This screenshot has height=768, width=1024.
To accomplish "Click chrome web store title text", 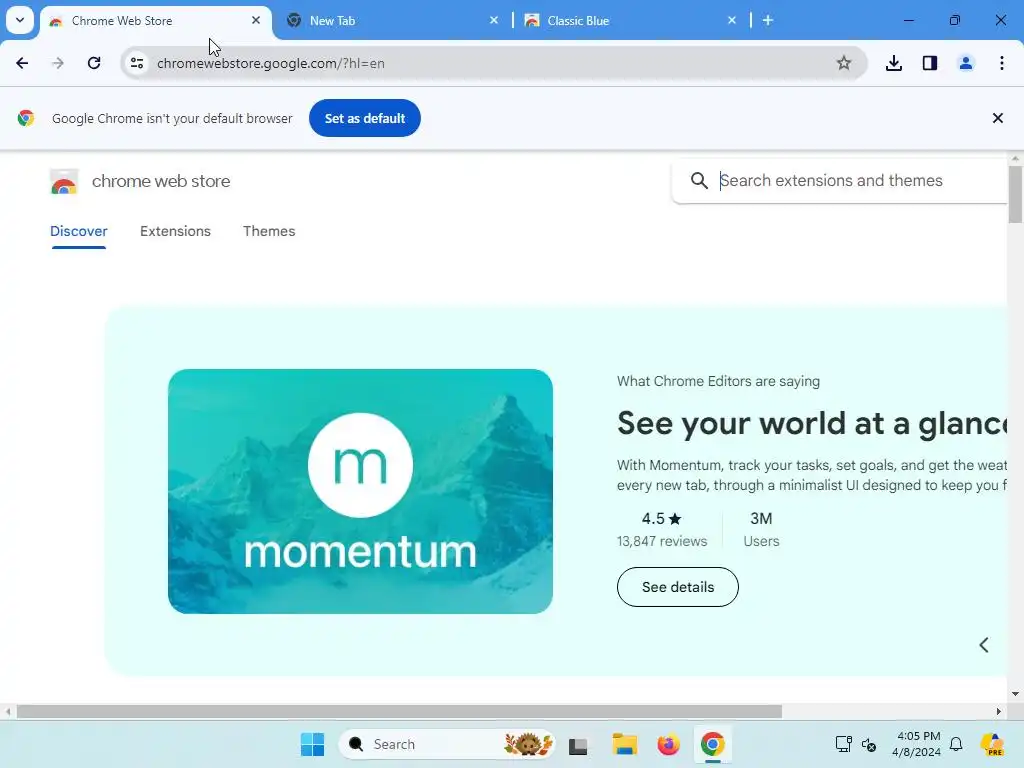I will point(161,181).
